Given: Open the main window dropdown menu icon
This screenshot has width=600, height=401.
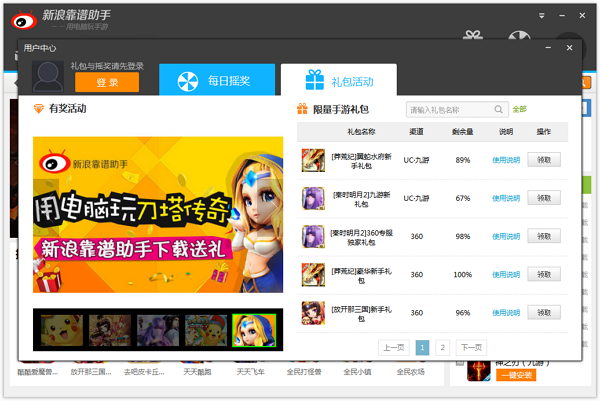Looking at the screenshot, I should 541,16.
